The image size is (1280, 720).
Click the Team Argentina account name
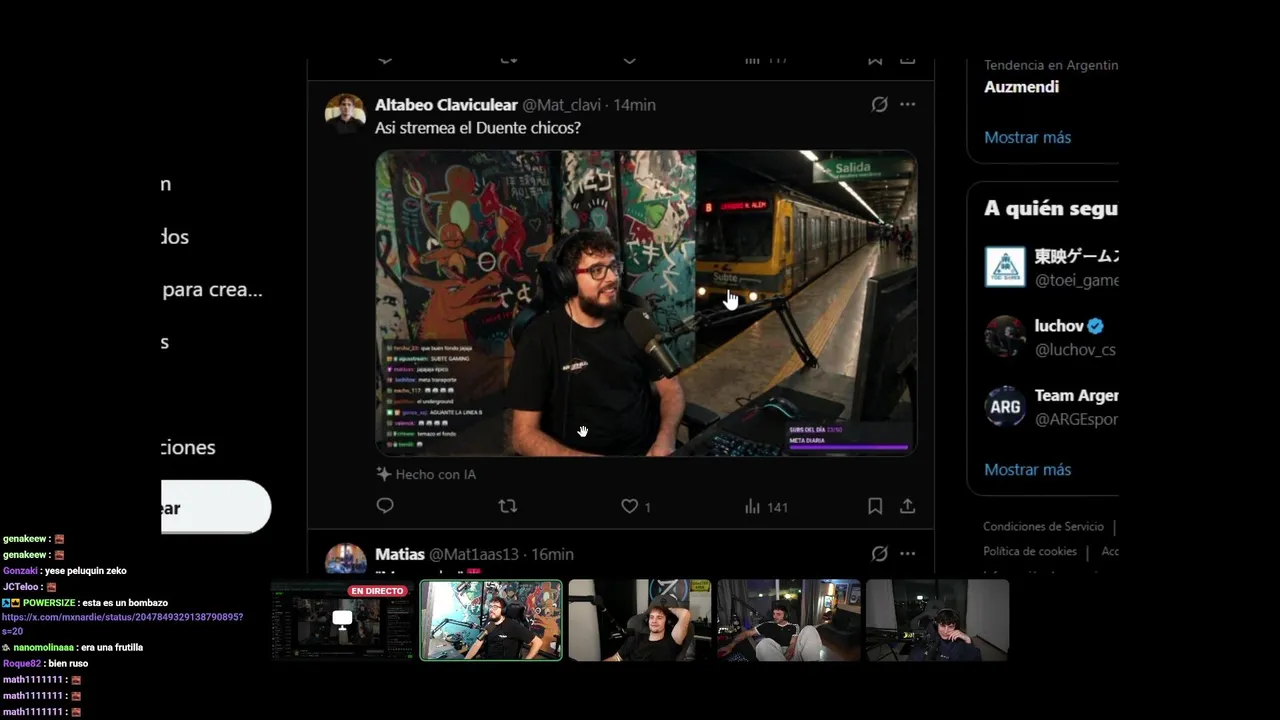click(1076, 396)
